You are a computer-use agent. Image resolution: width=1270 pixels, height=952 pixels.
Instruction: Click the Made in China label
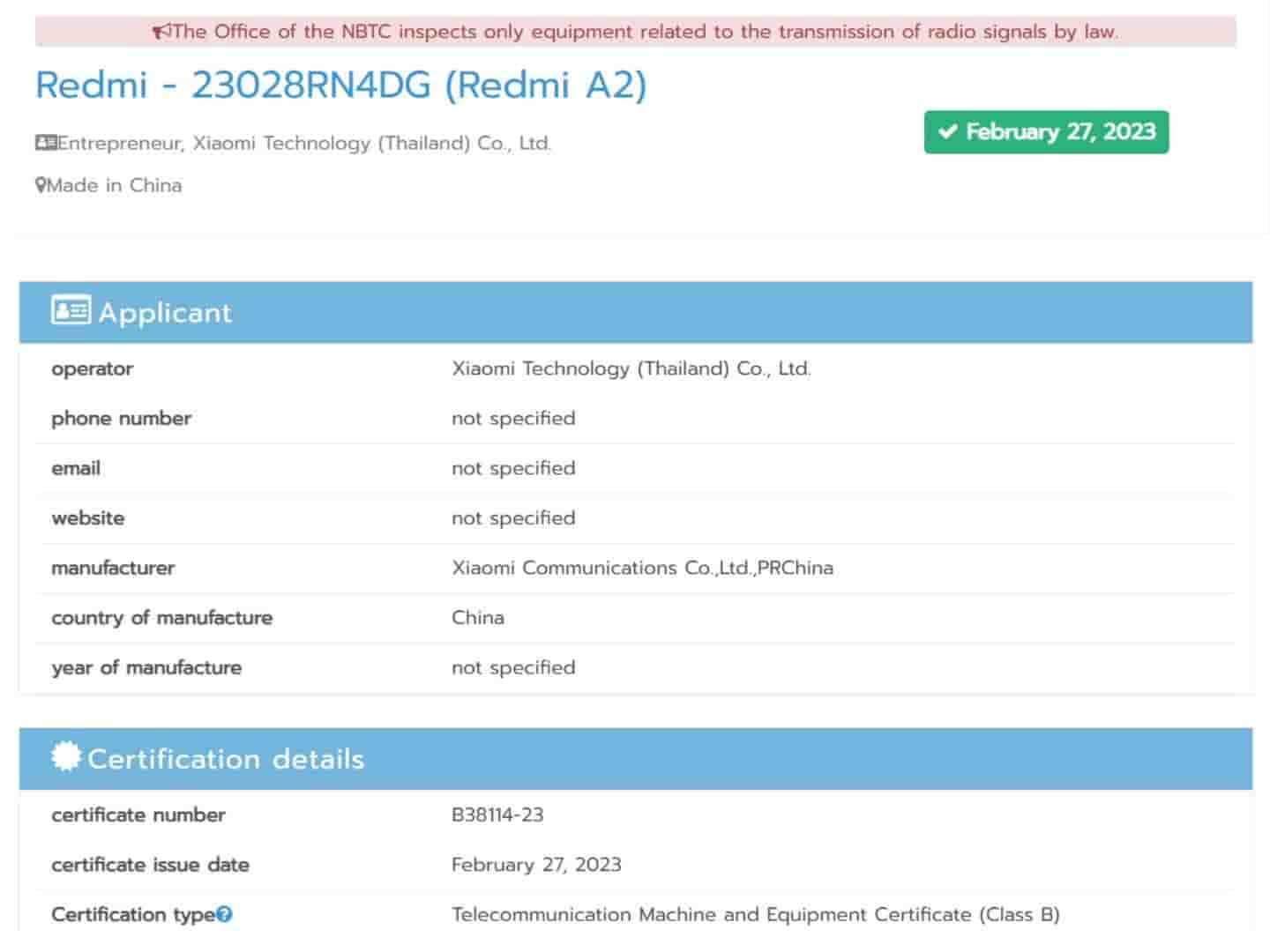(x=115, y=185)
